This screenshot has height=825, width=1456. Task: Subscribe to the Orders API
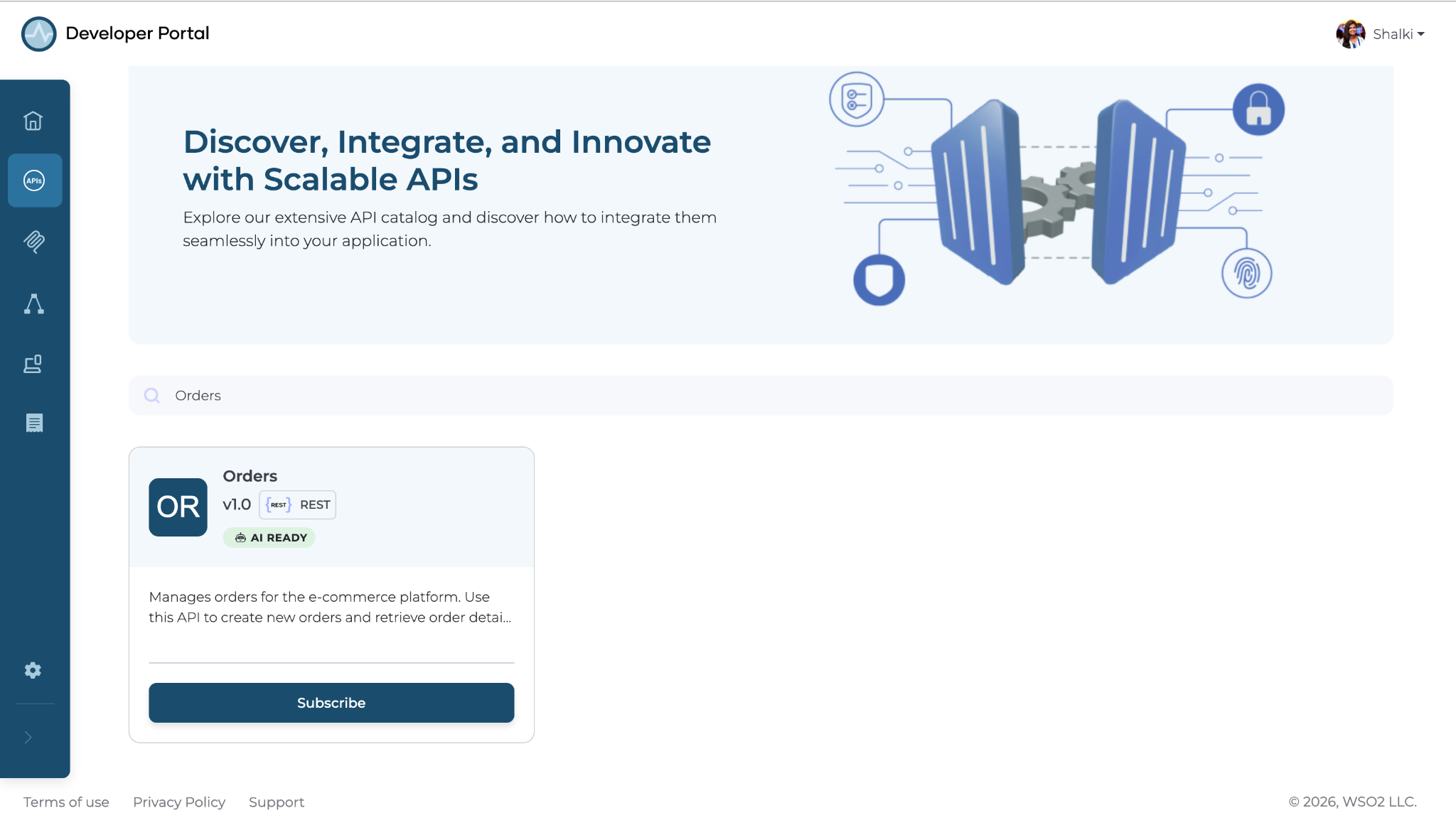pos(331,703)
